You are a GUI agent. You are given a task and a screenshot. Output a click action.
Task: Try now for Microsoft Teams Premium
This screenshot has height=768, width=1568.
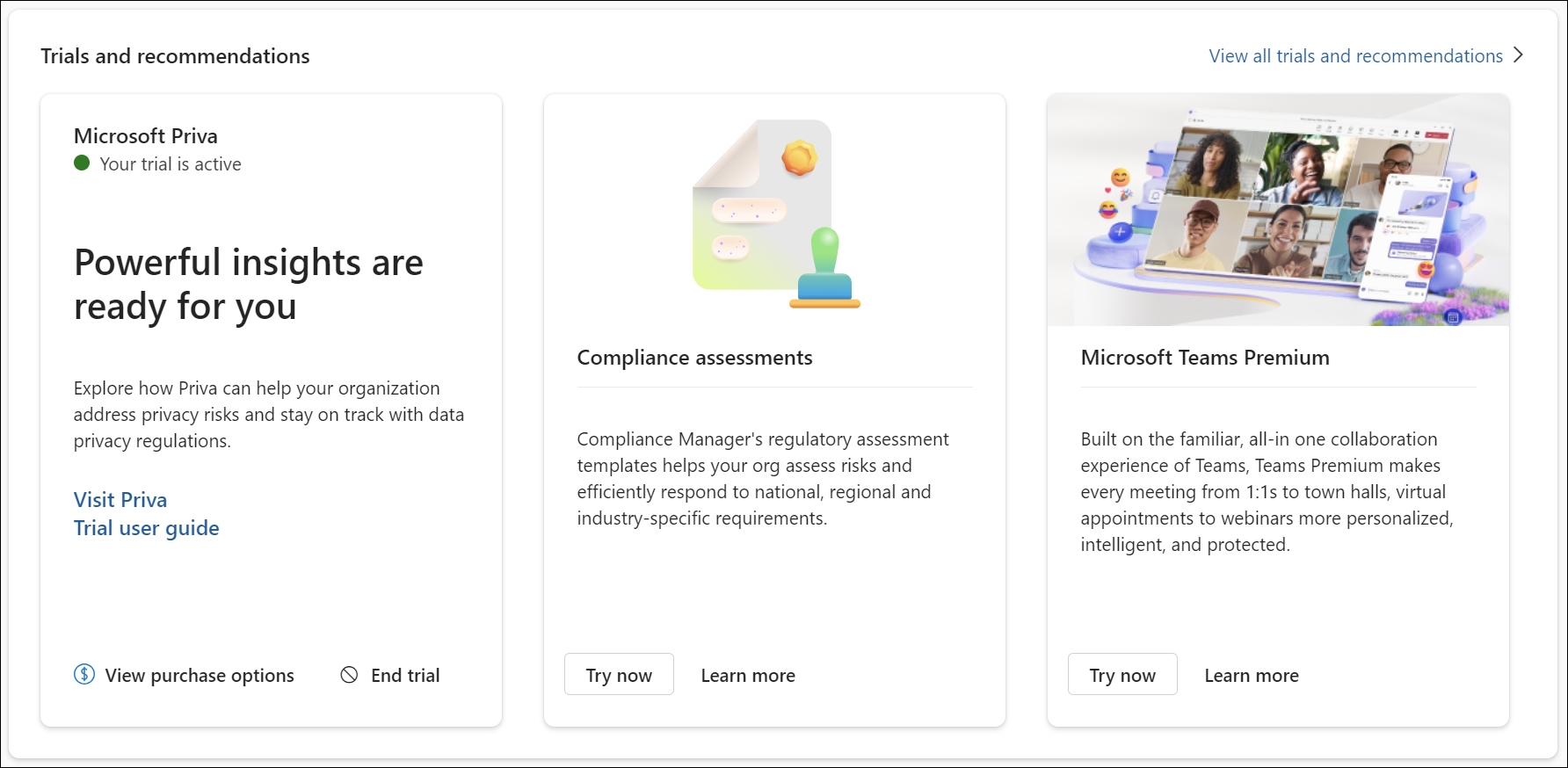tap(1122, 674)
